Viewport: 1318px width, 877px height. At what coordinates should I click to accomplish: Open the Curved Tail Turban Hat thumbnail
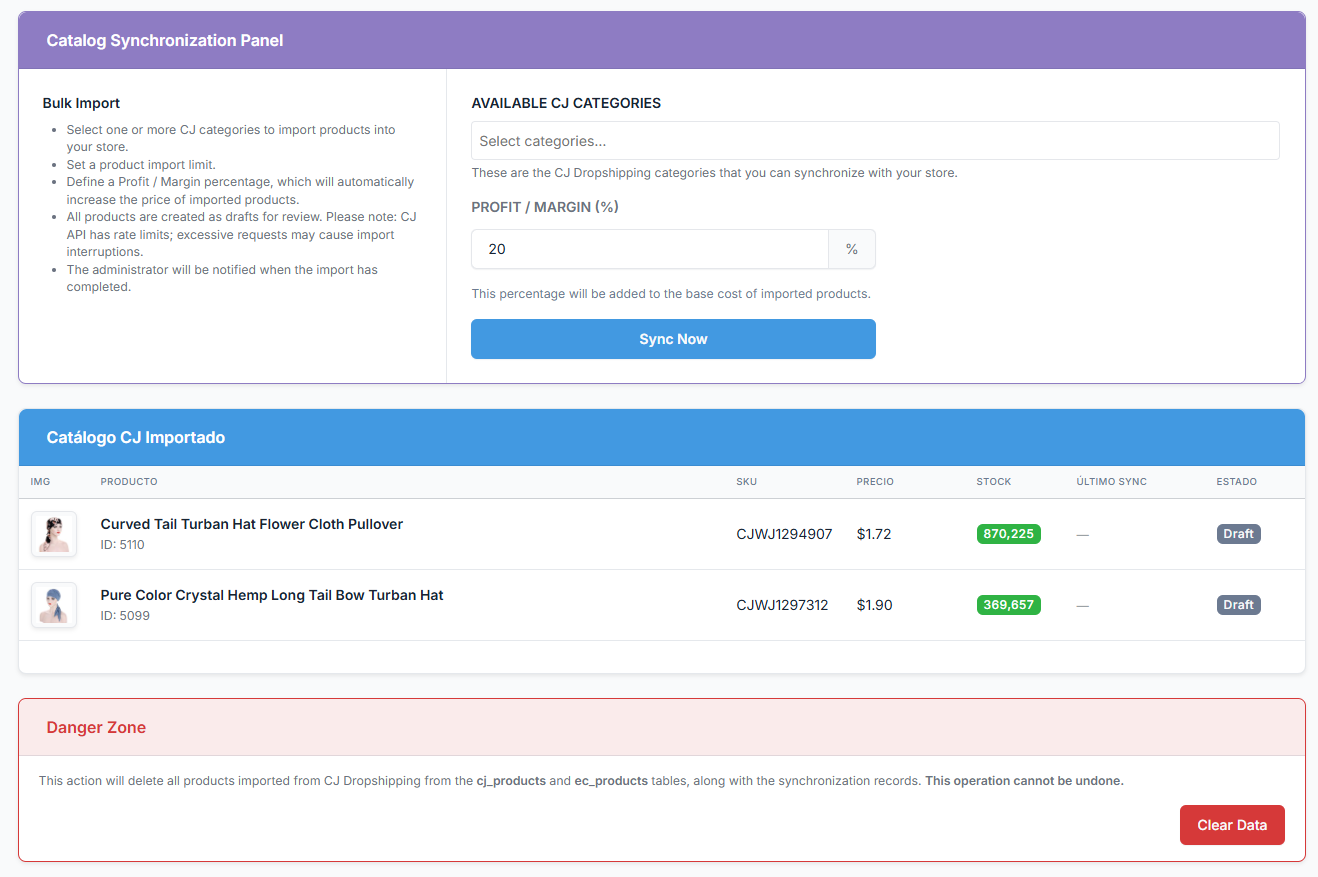point(54,534)
